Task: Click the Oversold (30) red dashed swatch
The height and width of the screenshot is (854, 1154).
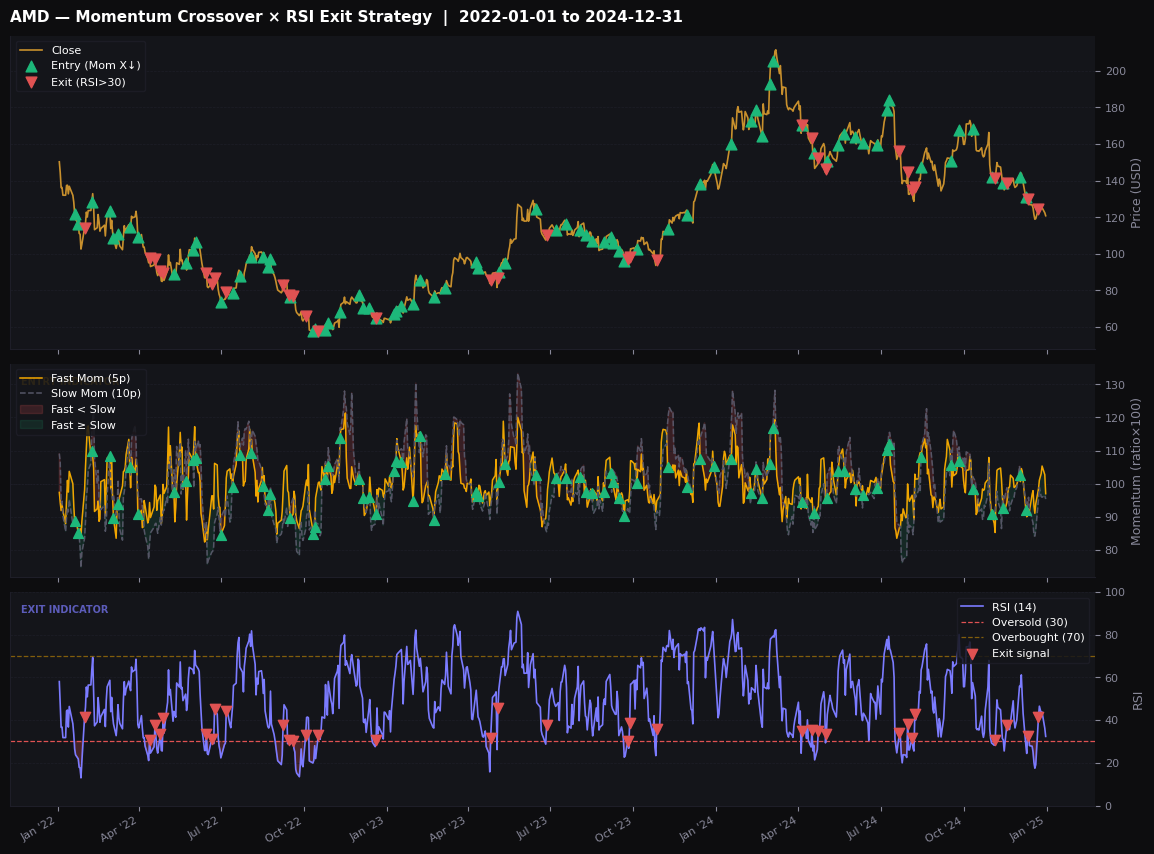Action: coord(972,622)
